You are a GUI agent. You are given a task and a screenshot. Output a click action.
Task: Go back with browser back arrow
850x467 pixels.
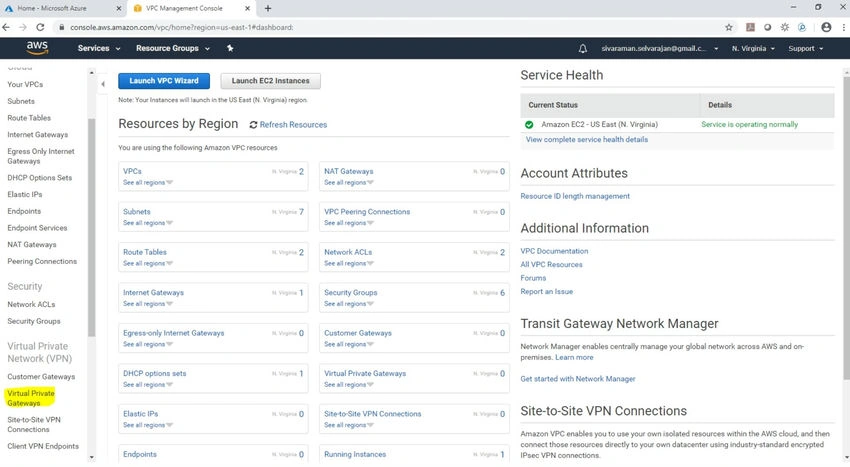(6, 27)
